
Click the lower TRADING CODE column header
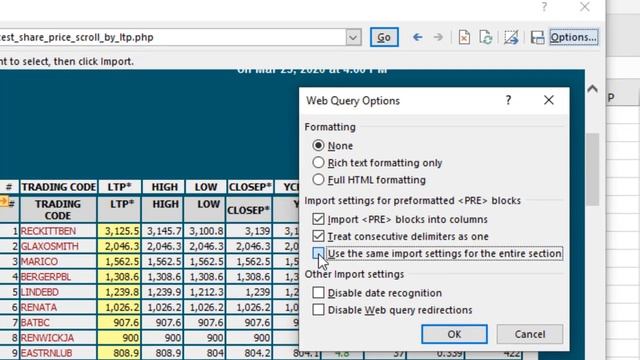tap(58, 210)
